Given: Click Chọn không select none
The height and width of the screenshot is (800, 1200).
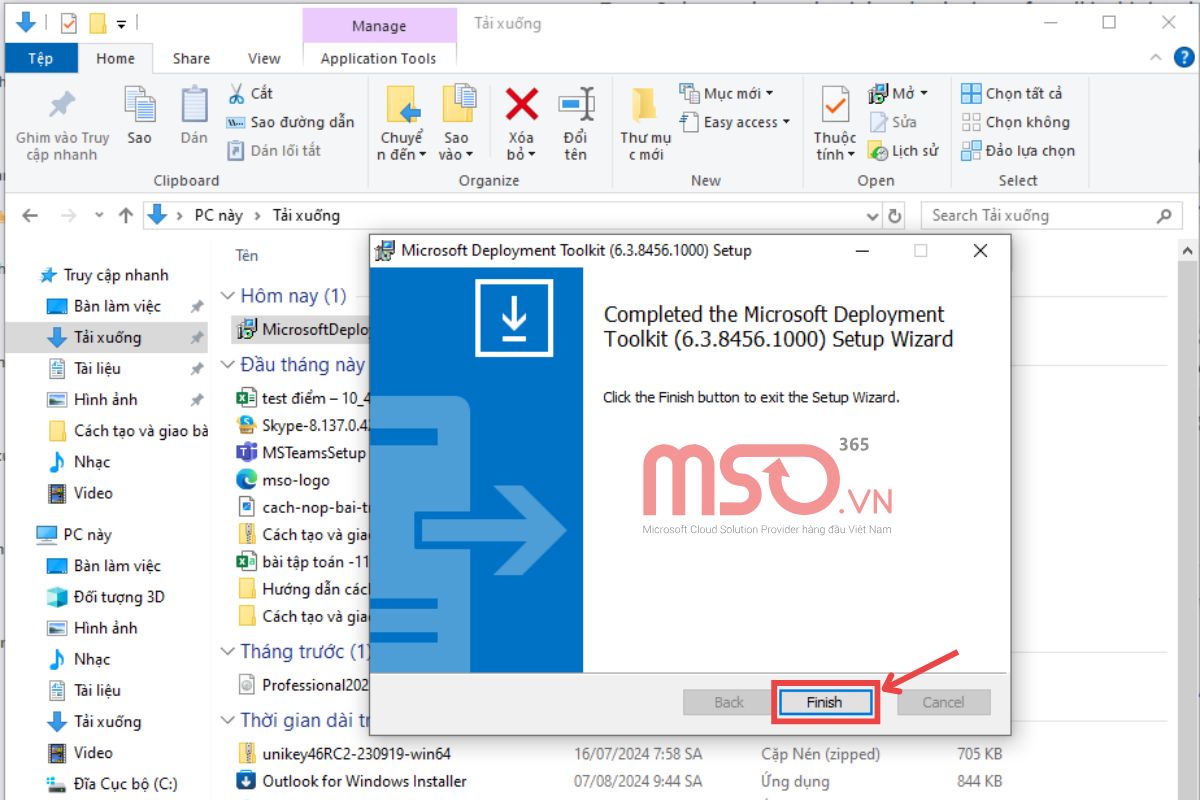Looking at the screenshot, I should coord(1015,122).
